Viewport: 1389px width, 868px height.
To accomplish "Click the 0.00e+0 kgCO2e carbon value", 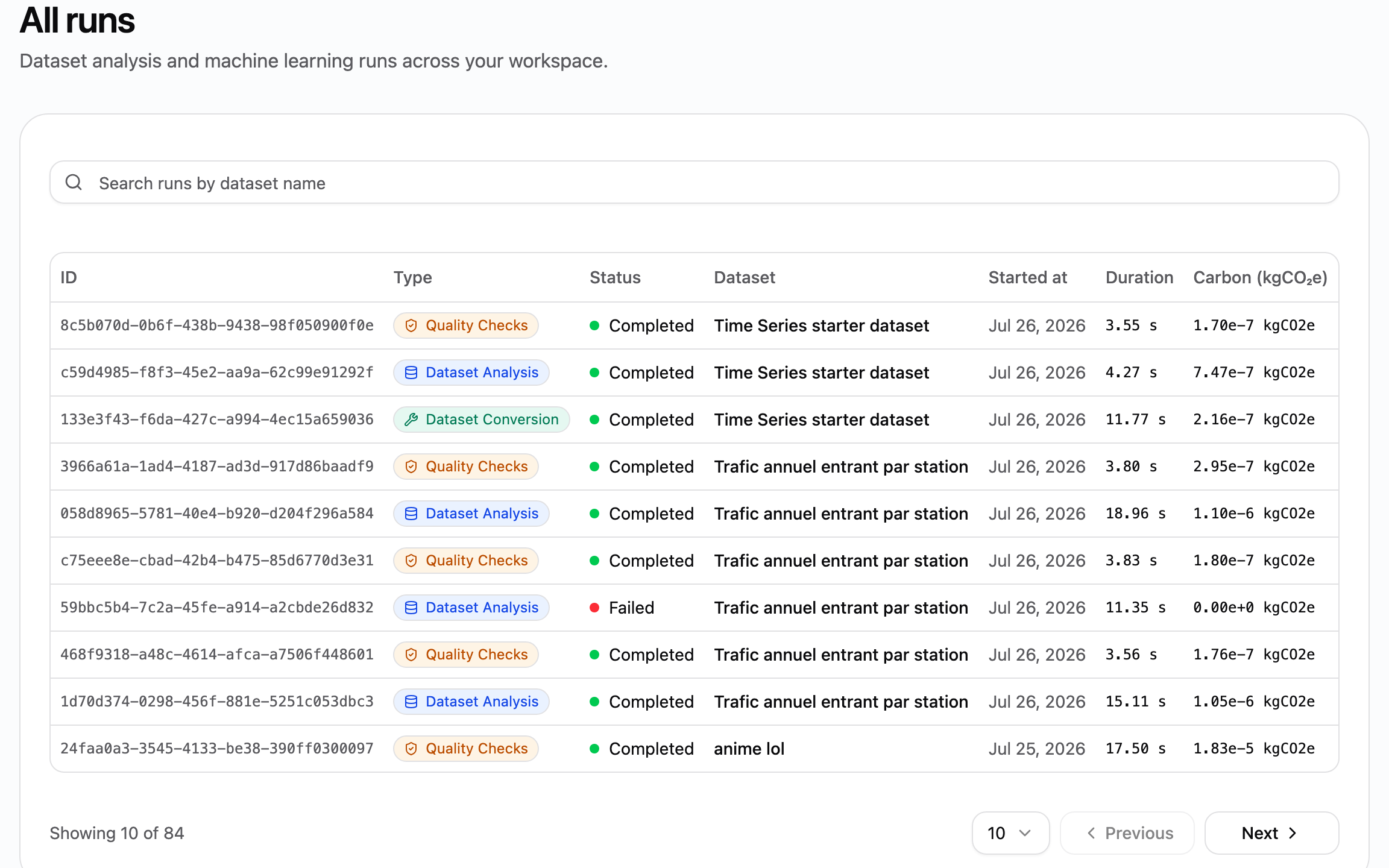I will tap(1254, 608).
